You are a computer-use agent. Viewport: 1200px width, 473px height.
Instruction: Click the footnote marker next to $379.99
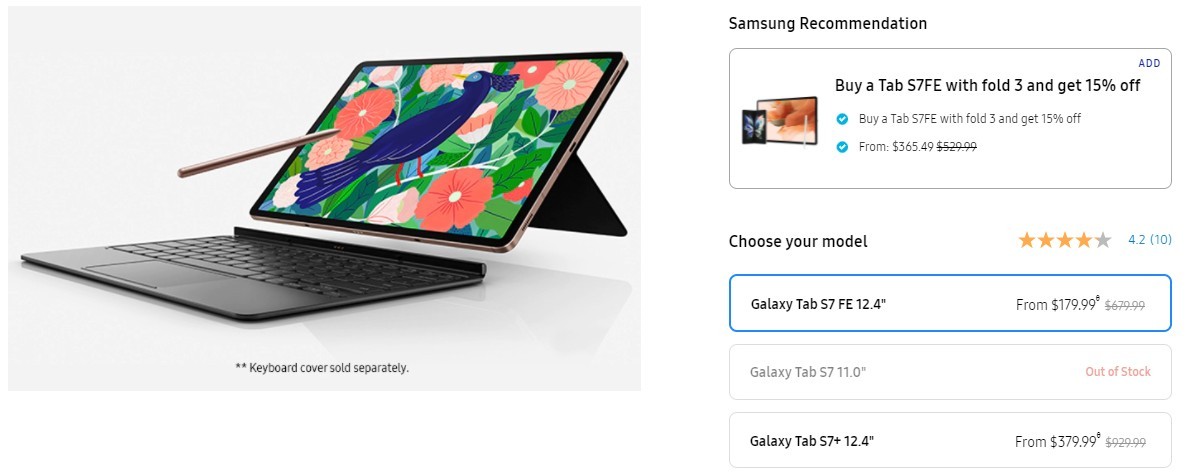tap(1097, 436)
